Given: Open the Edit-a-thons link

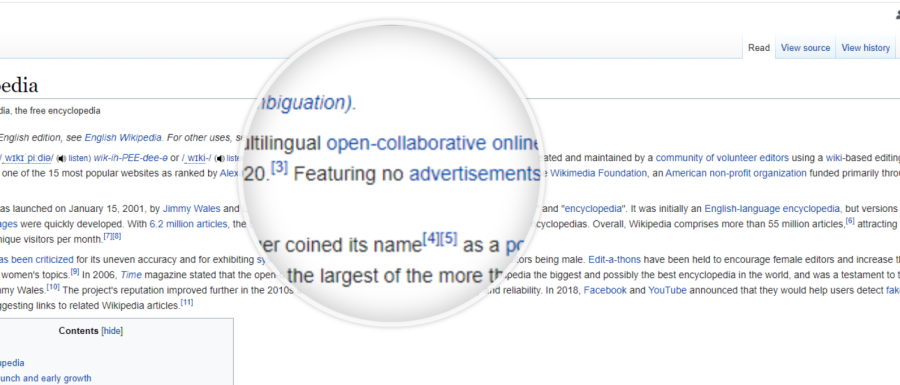Looking at the screenshot, I should pos(614,259).
